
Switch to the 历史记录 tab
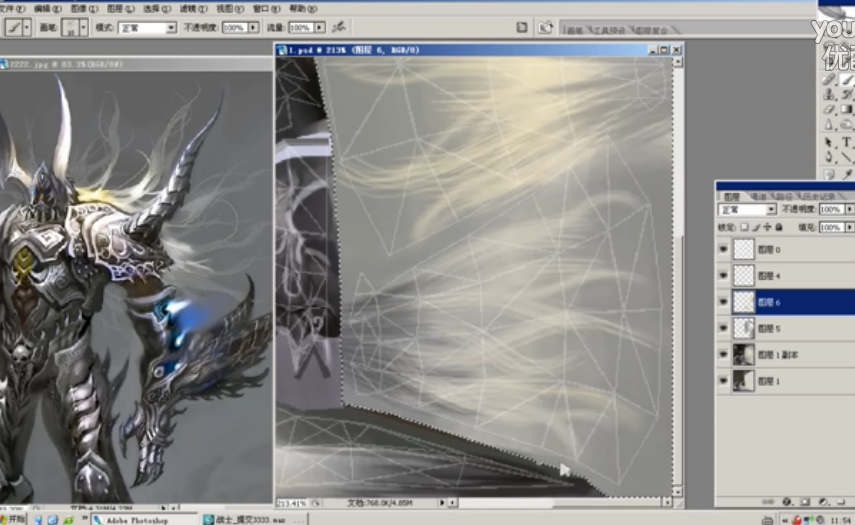[x=818, y=196]
